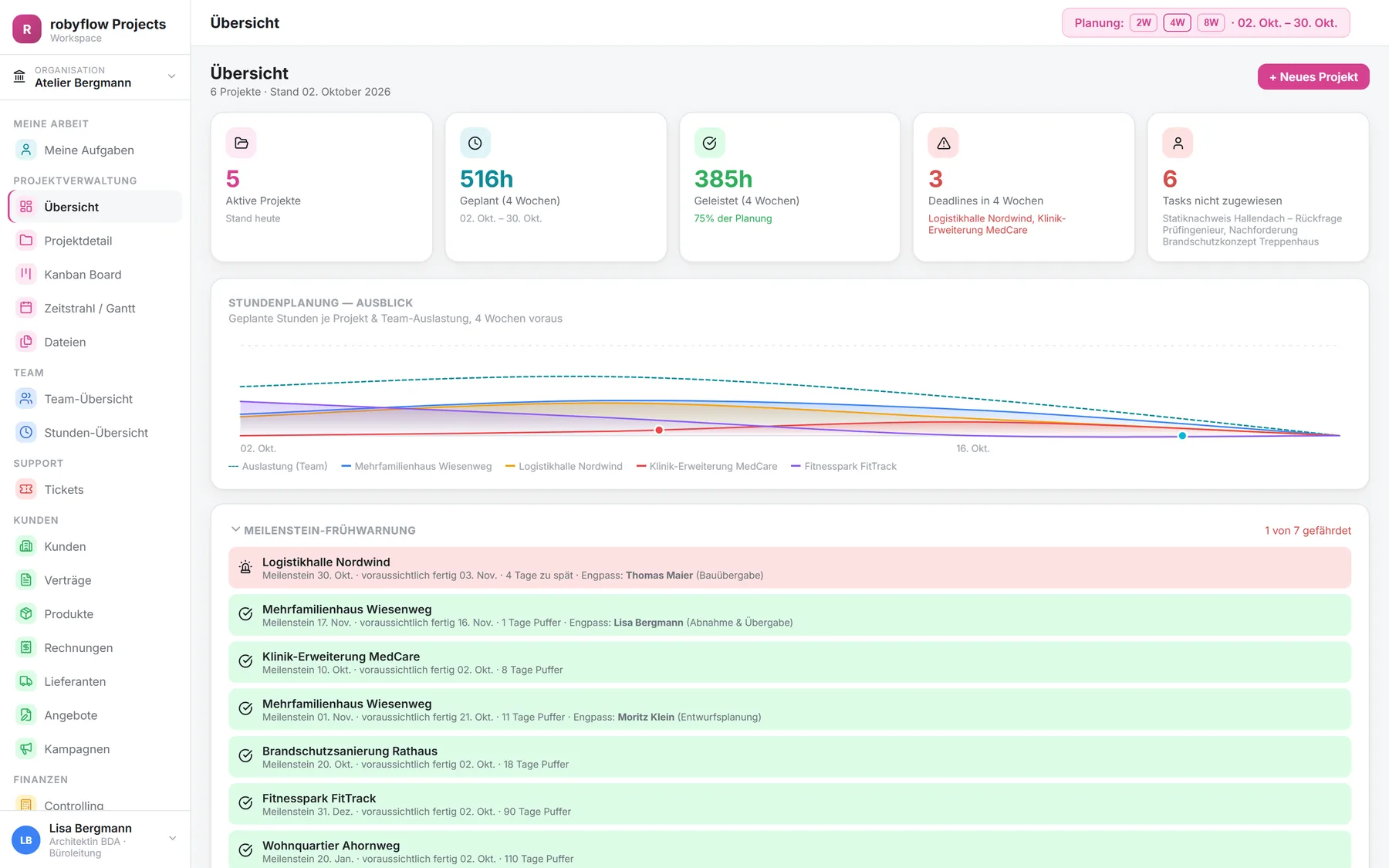Click the alarm icon for Logistikhalle Nordwind
This screenshot has width=1389, height=868.
[245, 568]
